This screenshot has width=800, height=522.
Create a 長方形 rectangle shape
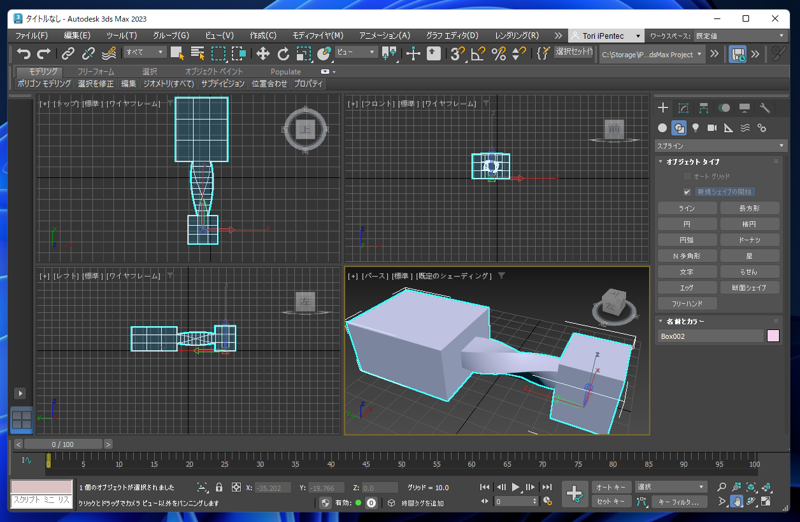[x=749, y=208]
